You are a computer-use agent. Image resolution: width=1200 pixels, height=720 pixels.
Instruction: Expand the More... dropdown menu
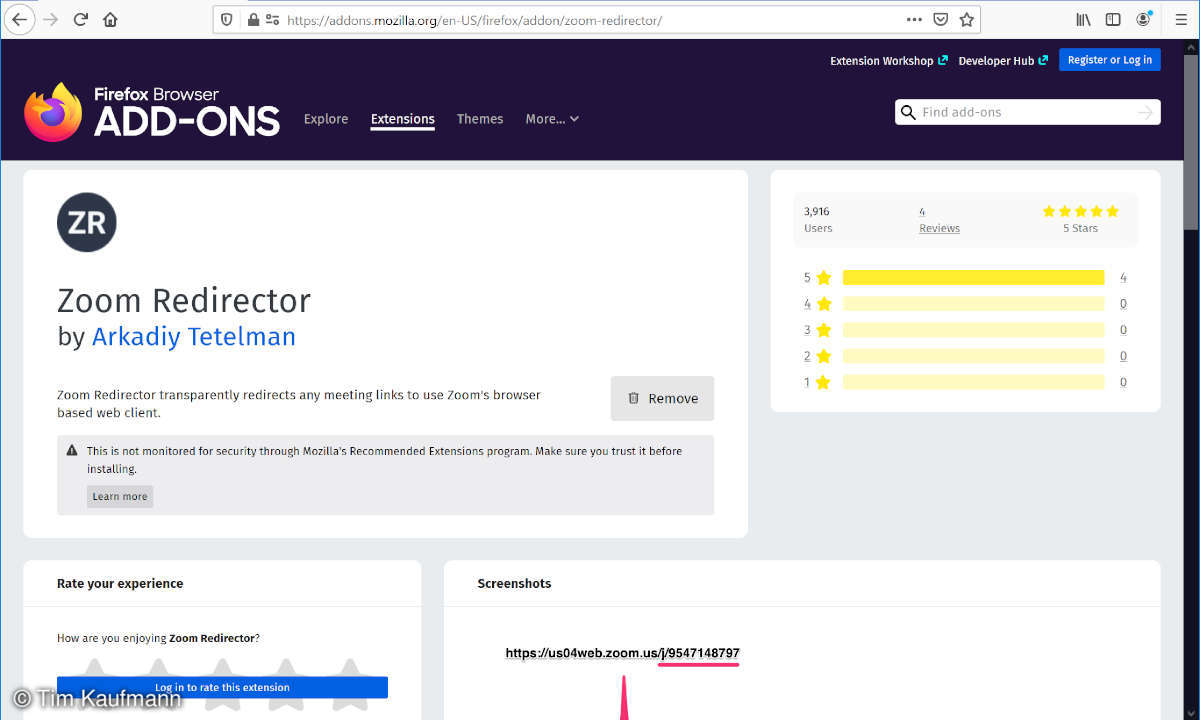click(x=552, y=118)
